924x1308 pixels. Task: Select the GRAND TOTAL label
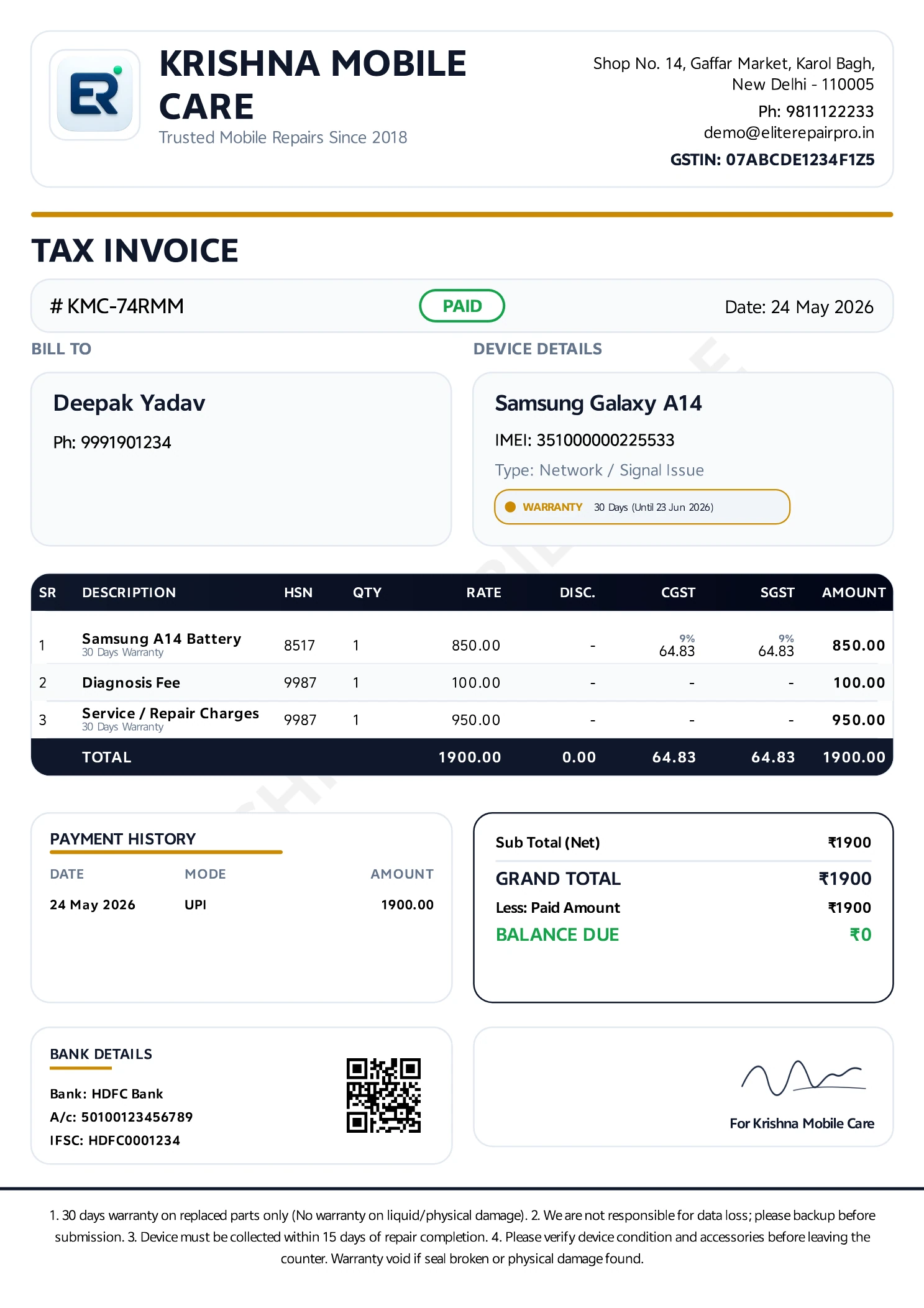558,879
